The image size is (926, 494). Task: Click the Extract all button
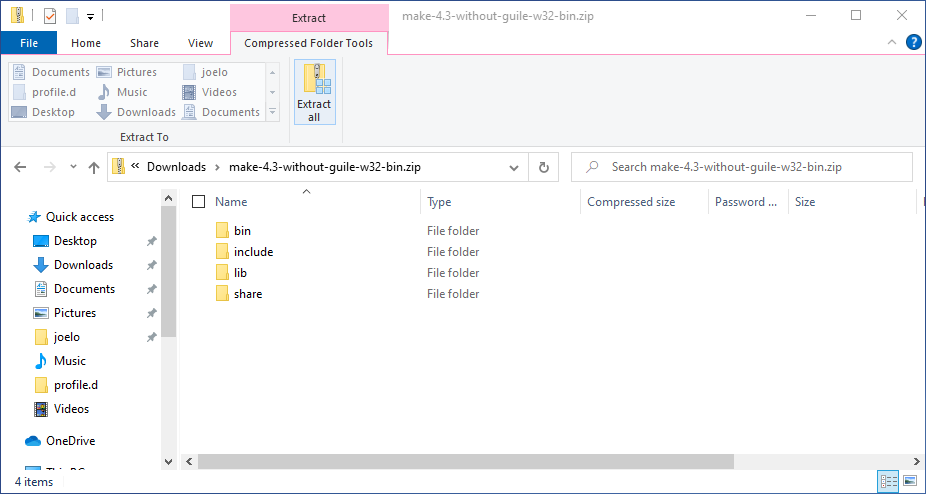coord(315,92)
